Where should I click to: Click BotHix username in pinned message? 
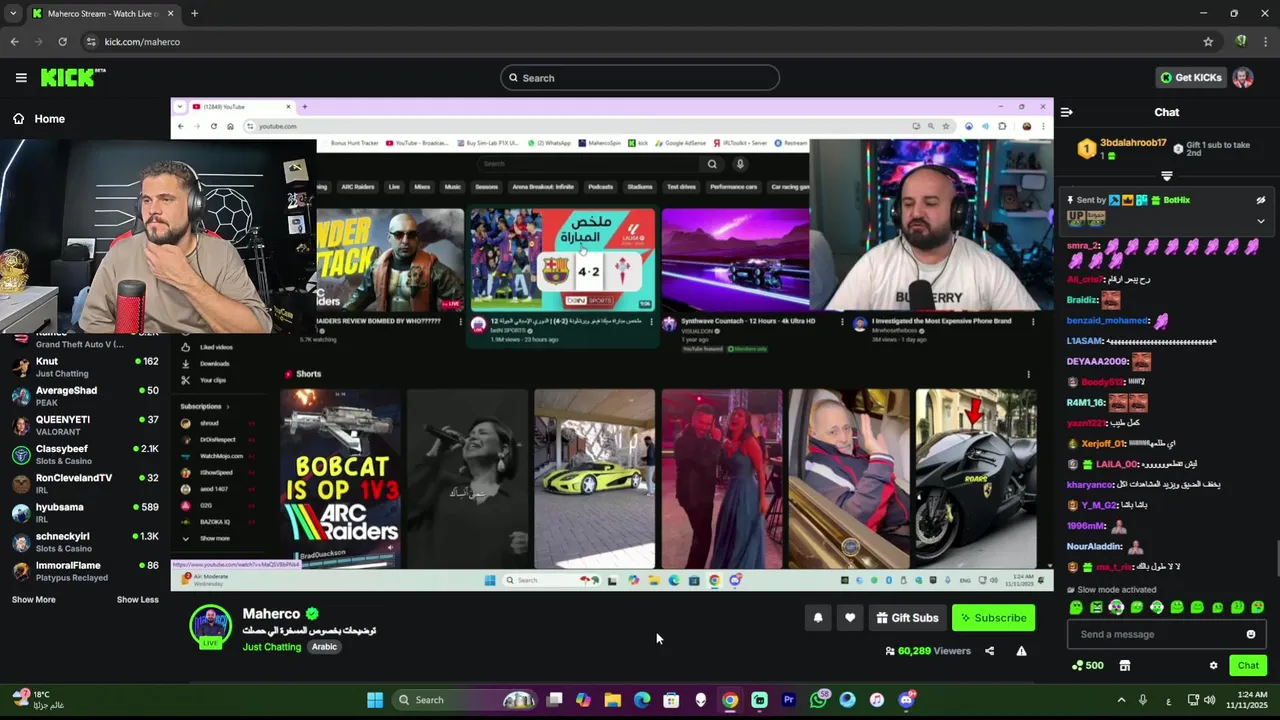[x=1176, y=200]
